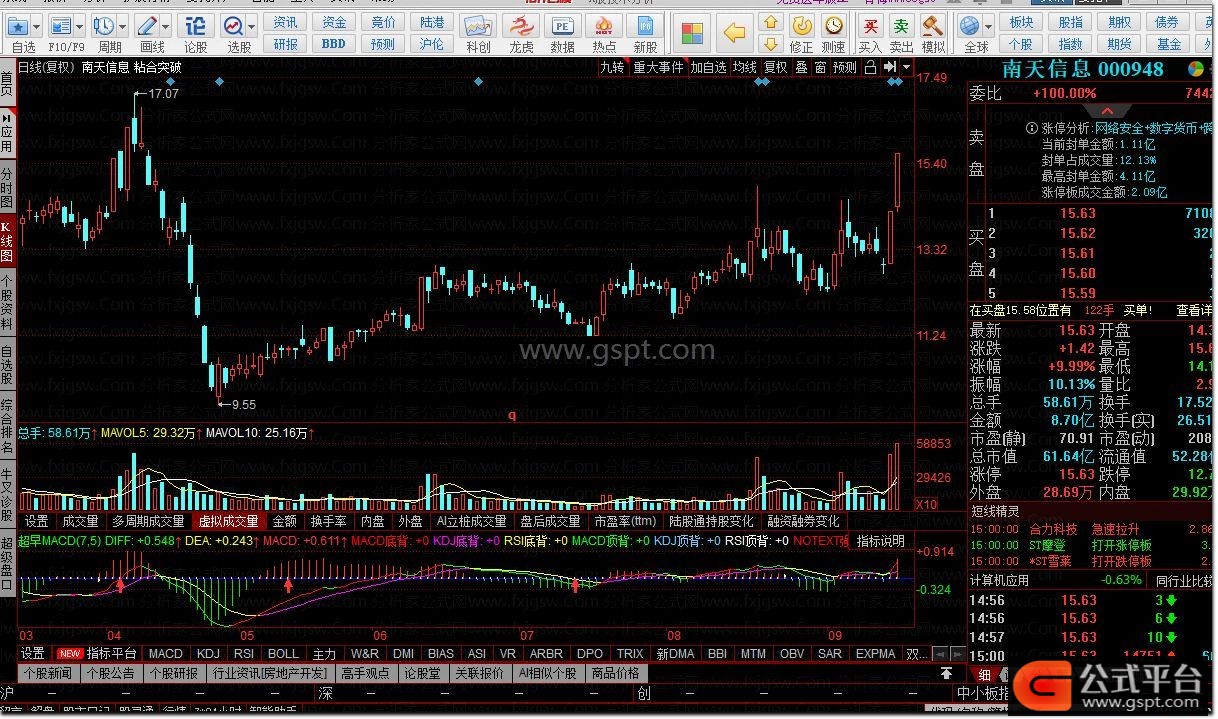Open the 新股 IPO icon
Viewport: 1218px width, 719px height.
click(645, 27)
